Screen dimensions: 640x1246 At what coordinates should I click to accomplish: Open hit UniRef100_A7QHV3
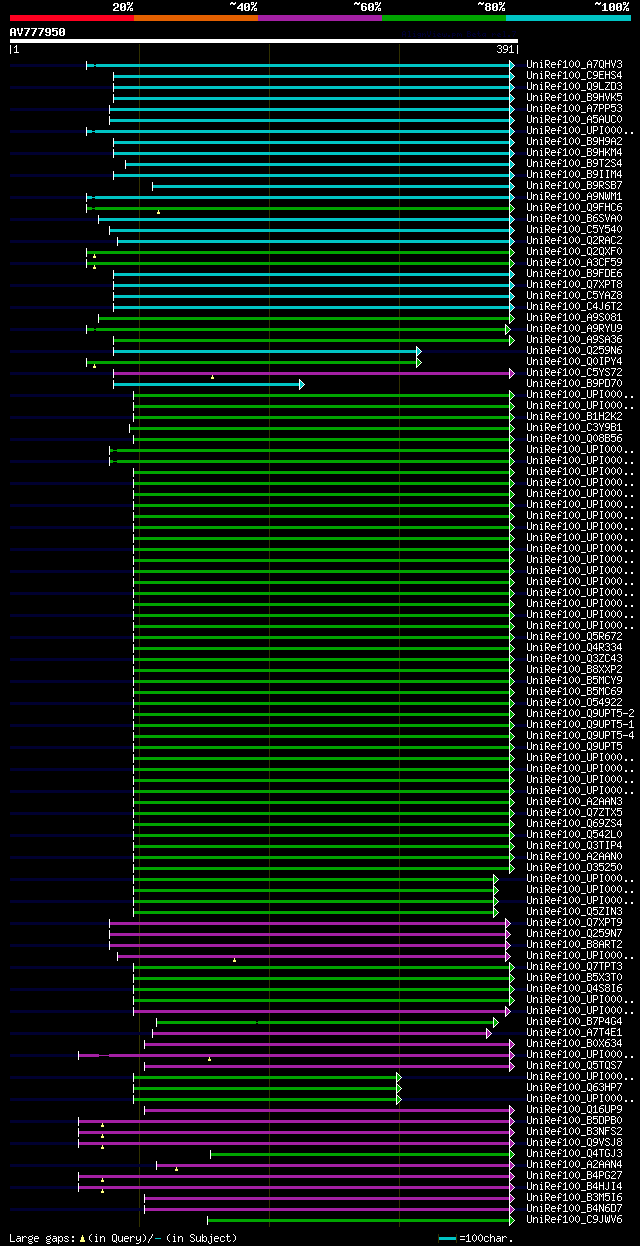[x=574, y=64]
